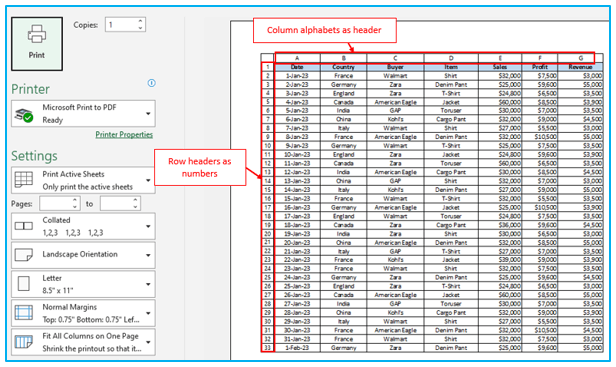The width and height of the screenshot is (616, 367).
Task: Click the 'Printer' section heading
Action: 30,89
